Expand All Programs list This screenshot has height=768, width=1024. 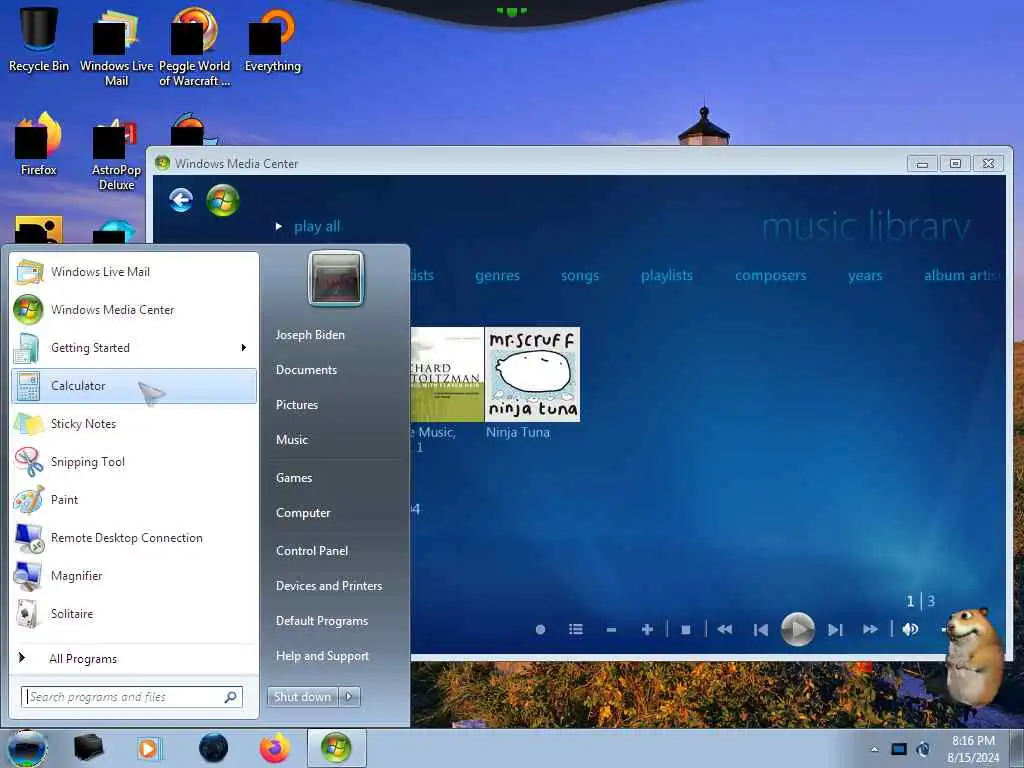(134, 658)
